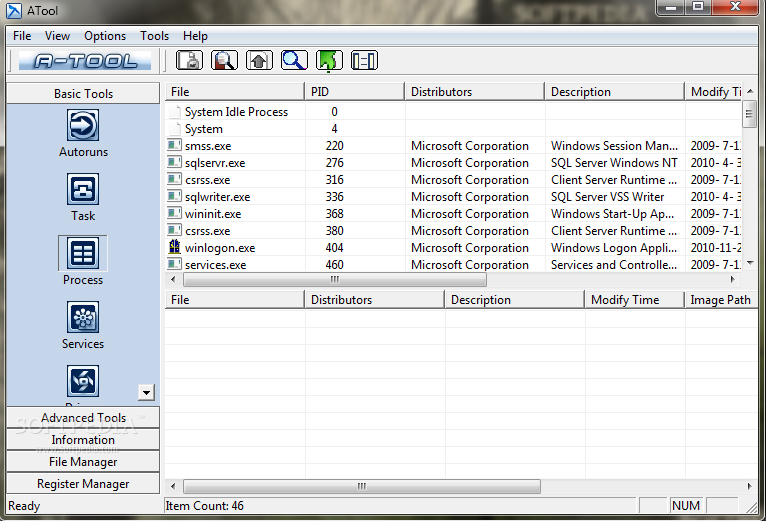This screenshot has height=521, width=766.
Task: Sort process list by Modify Time column
Action: pyautogui.click(x=713, y=92)
